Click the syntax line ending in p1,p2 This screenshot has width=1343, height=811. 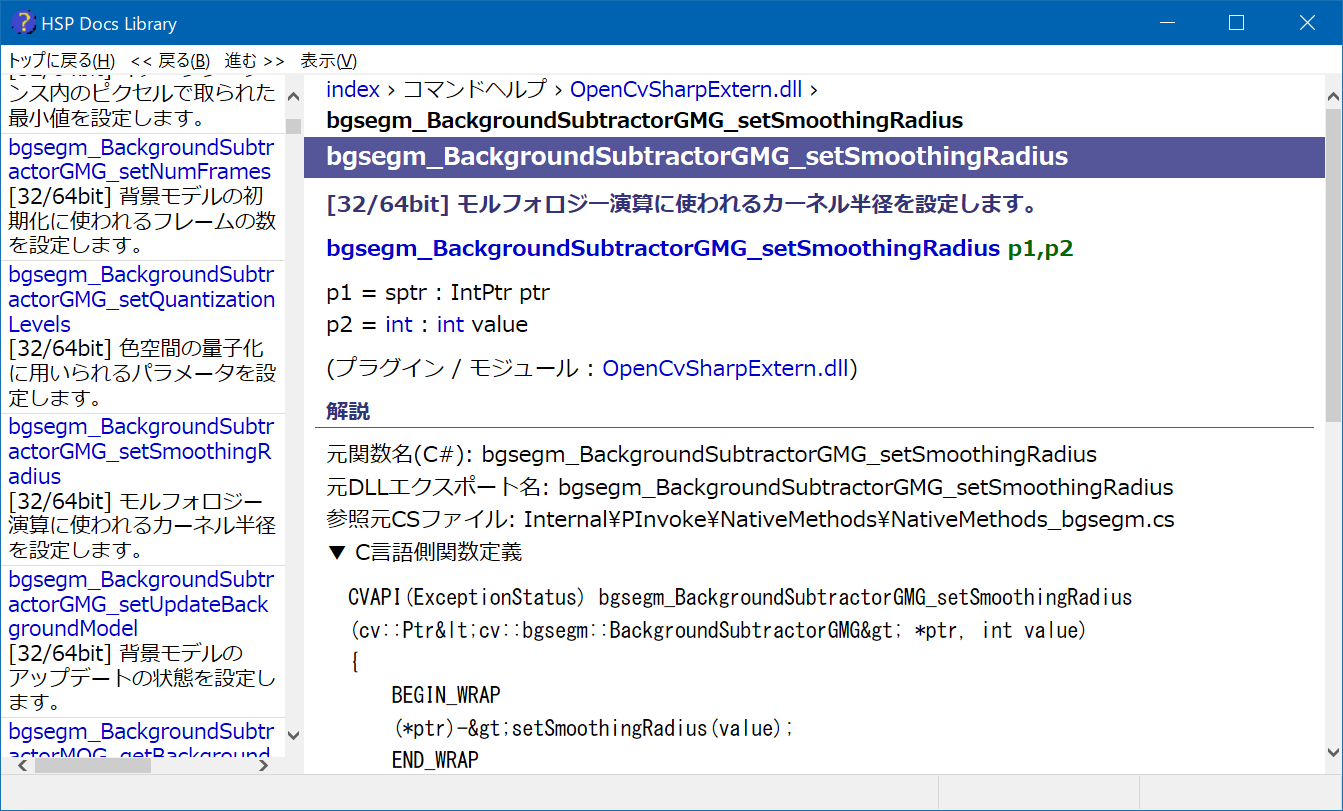pos(700,249)
